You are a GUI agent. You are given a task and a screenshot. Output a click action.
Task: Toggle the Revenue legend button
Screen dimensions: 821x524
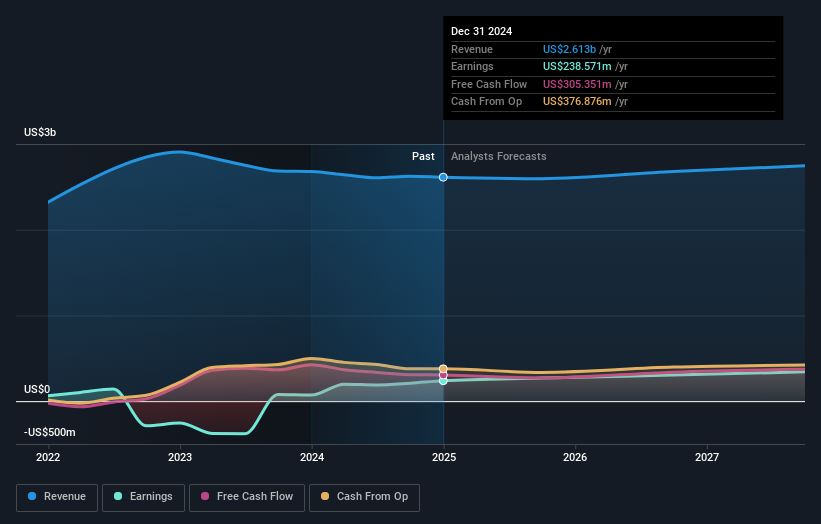pos(57,497)
